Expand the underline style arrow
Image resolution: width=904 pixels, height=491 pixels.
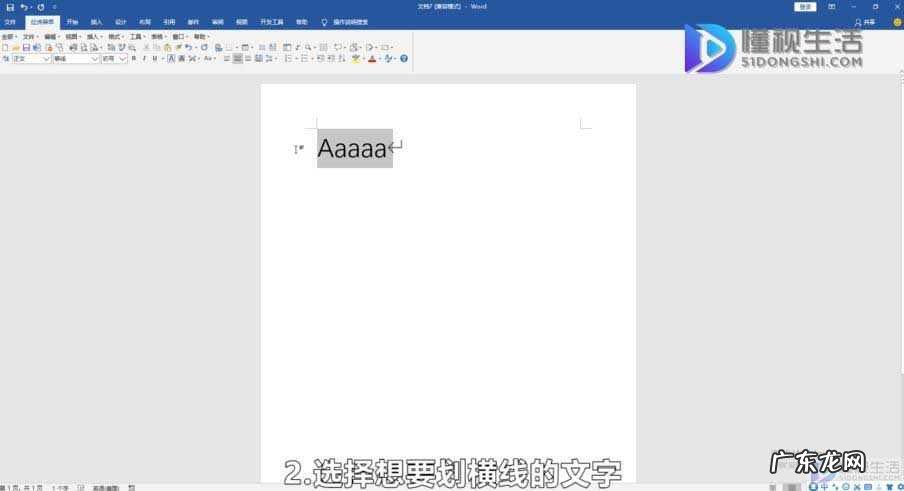pyautogui.click(x=163, y=58)
